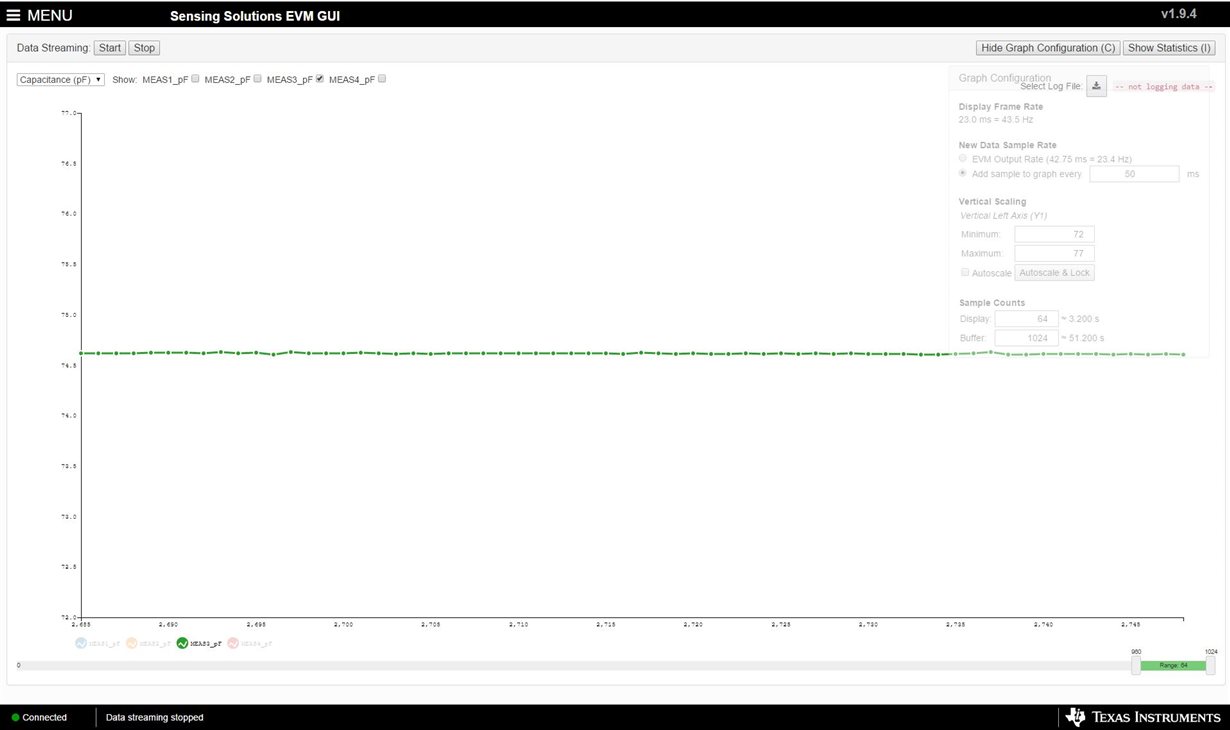Click the green Connected status indicator
The image size is (1230, 730).
(x=17, y=717)
